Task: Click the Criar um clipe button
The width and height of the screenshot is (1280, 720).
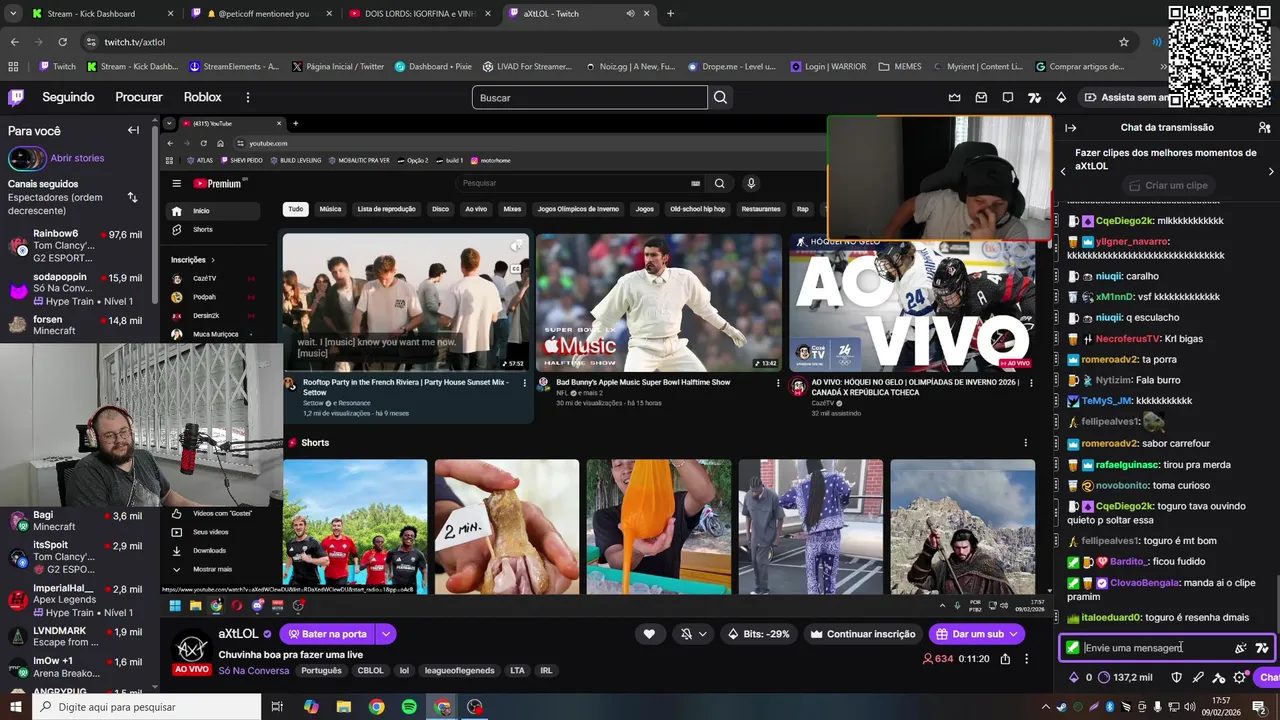Action: click(1167, 185)
